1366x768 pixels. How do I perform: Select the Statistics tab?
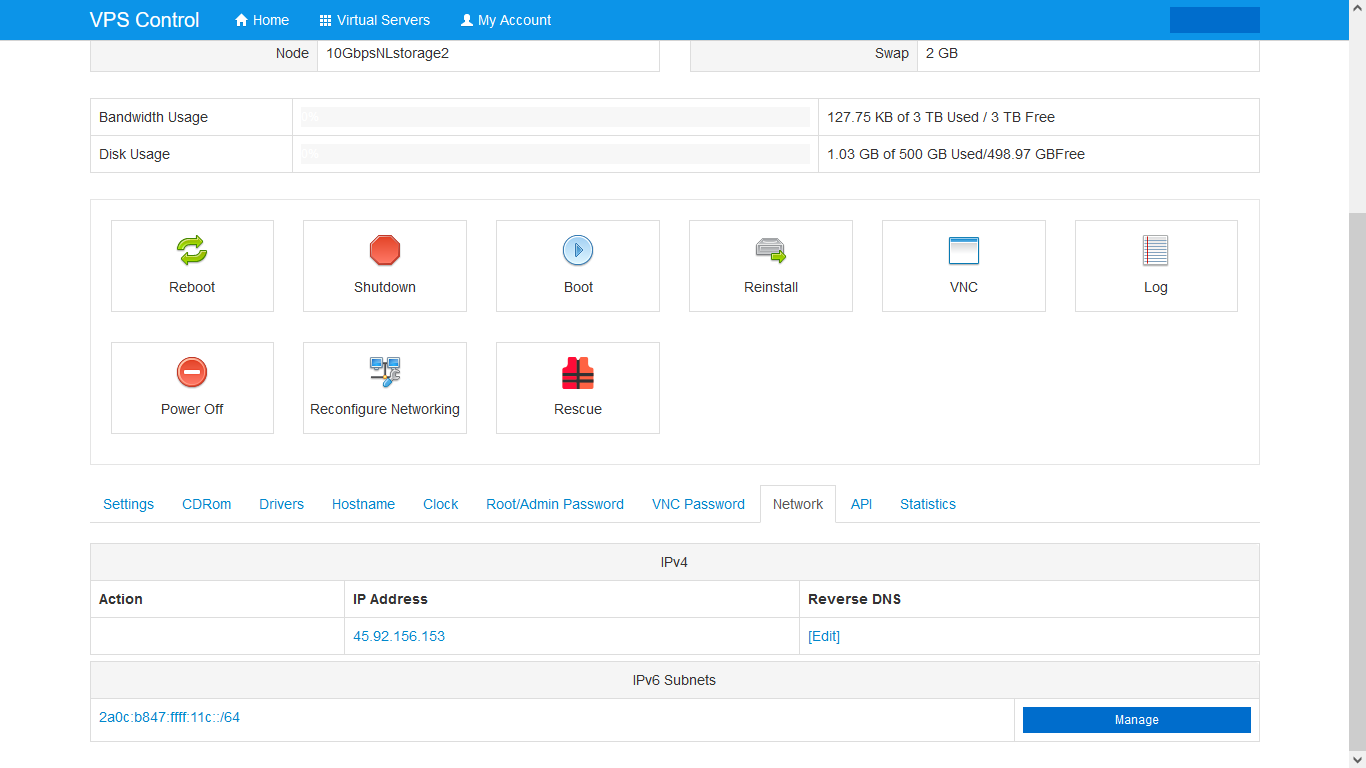[x=927, y=504]
